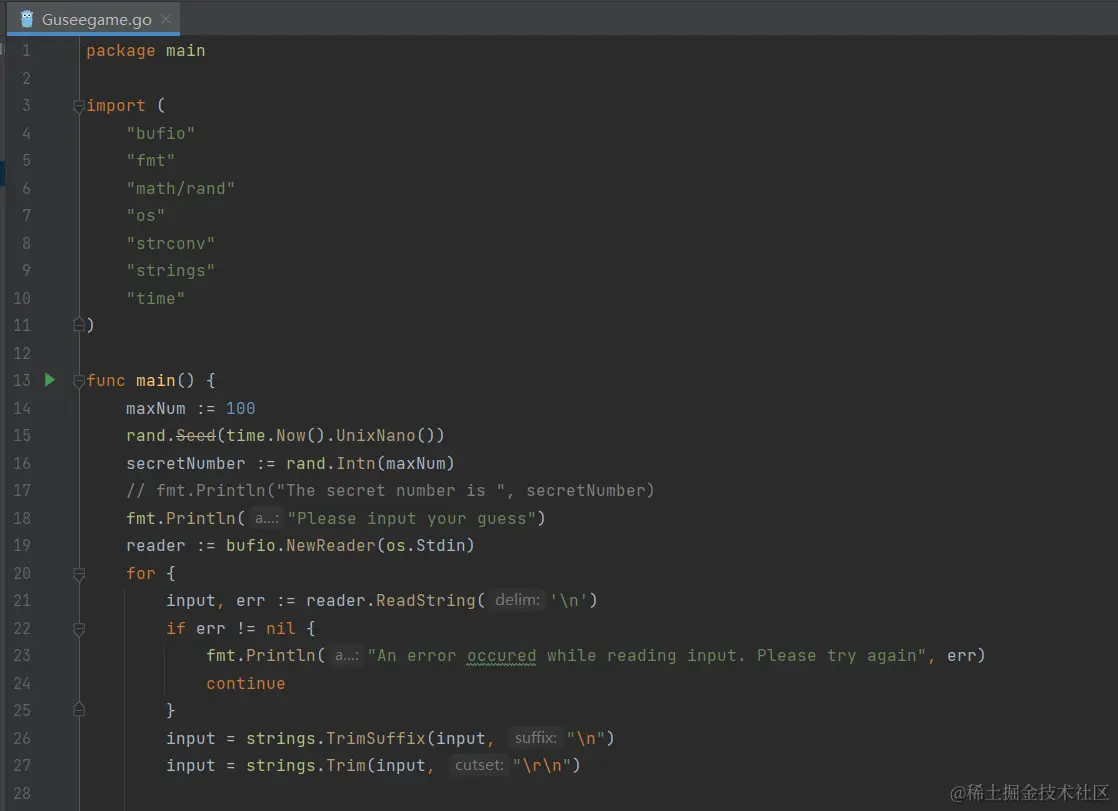Click the continue keyword
The width and height of the screenshot is (1118, 811).
tap(245, 683)
